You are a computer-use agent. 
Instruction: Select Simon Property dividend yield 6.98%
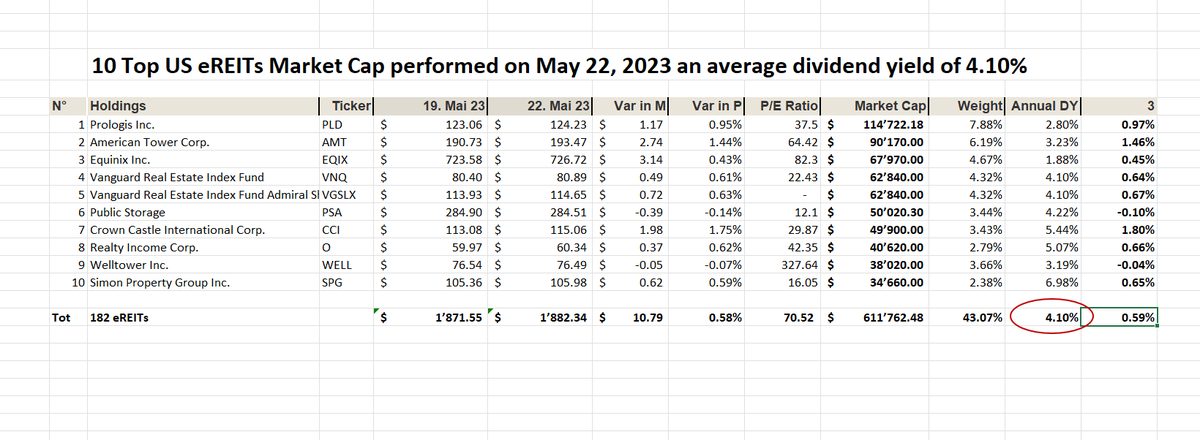(x=1044, y=282)
